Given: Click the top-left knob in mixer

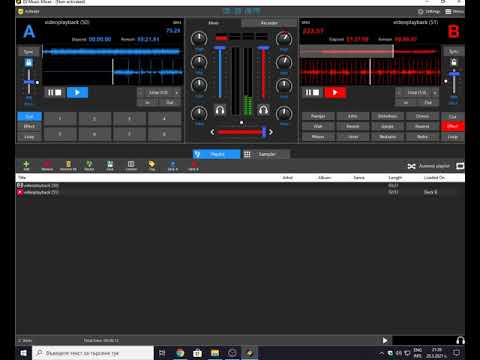Looking at the screenshot, I should pos(199,39).
